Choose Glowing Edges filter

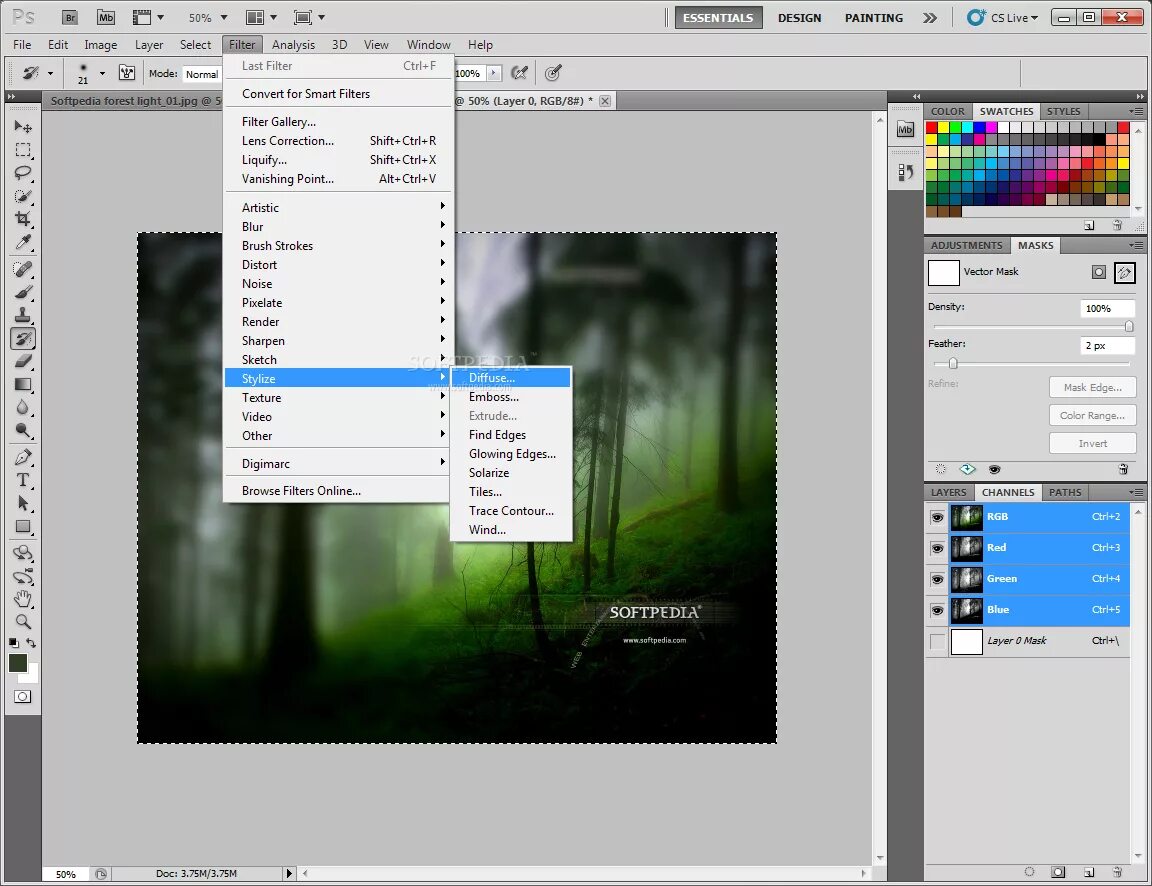pyautogui.click(x=511, y=454)
